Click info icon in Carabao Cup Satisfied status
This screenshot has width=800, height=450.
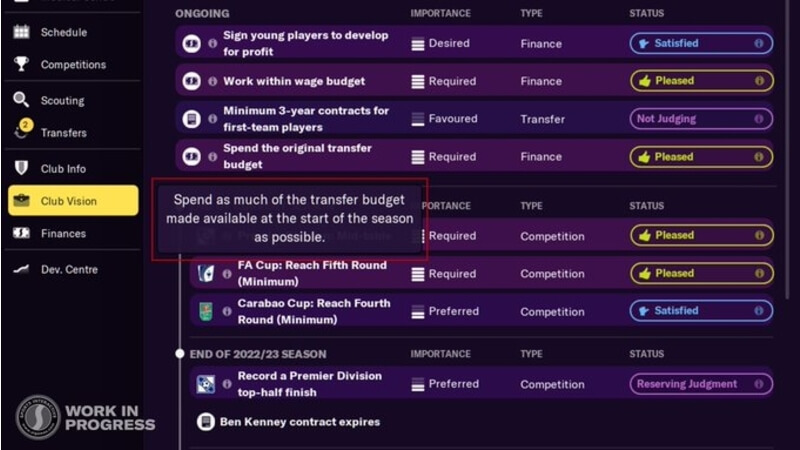click(x=759, y=311)
